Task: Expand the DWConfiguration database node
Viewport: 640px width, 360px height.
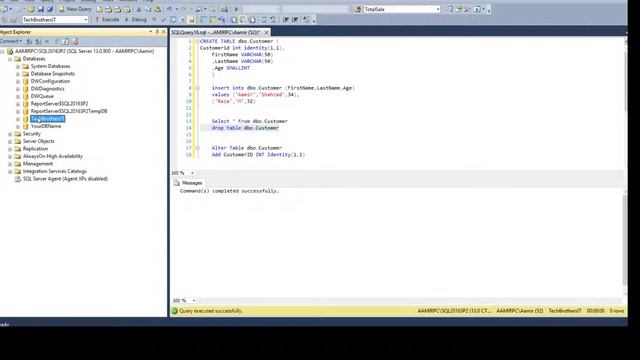Action: (18, 81)
